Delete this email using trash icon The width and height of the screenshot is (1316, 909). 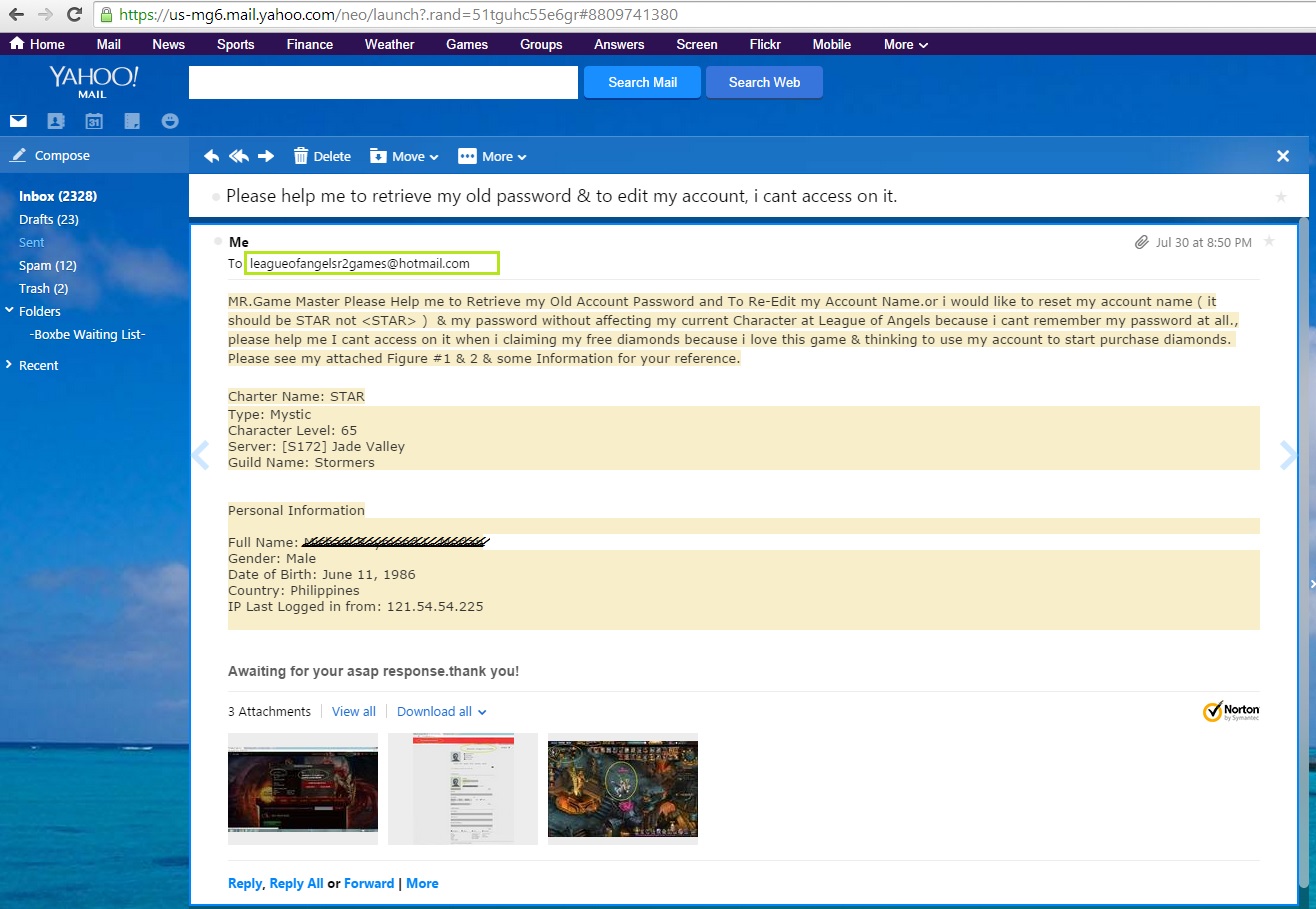click(x=301, y=156)
